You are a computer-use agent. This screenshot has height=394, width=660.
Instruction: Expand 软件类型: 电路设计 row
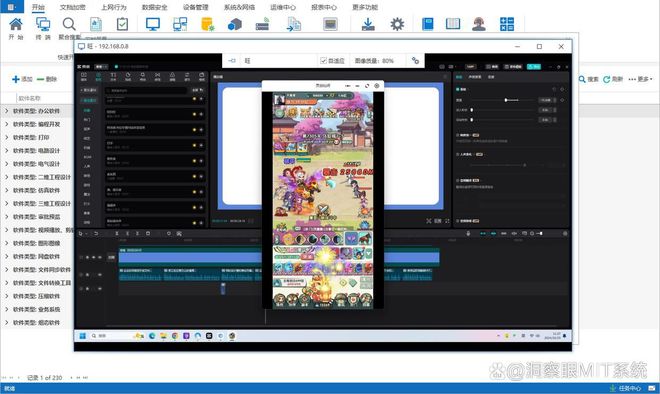point(6,150)
